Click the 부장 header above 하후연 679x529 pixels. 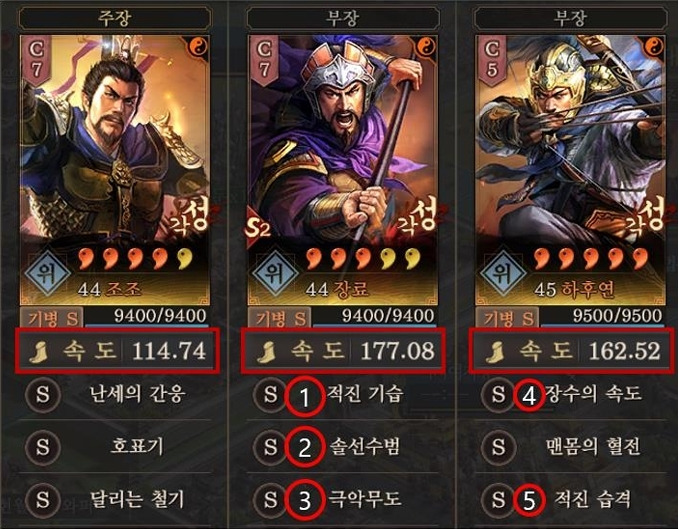click(x=570, y=18)
